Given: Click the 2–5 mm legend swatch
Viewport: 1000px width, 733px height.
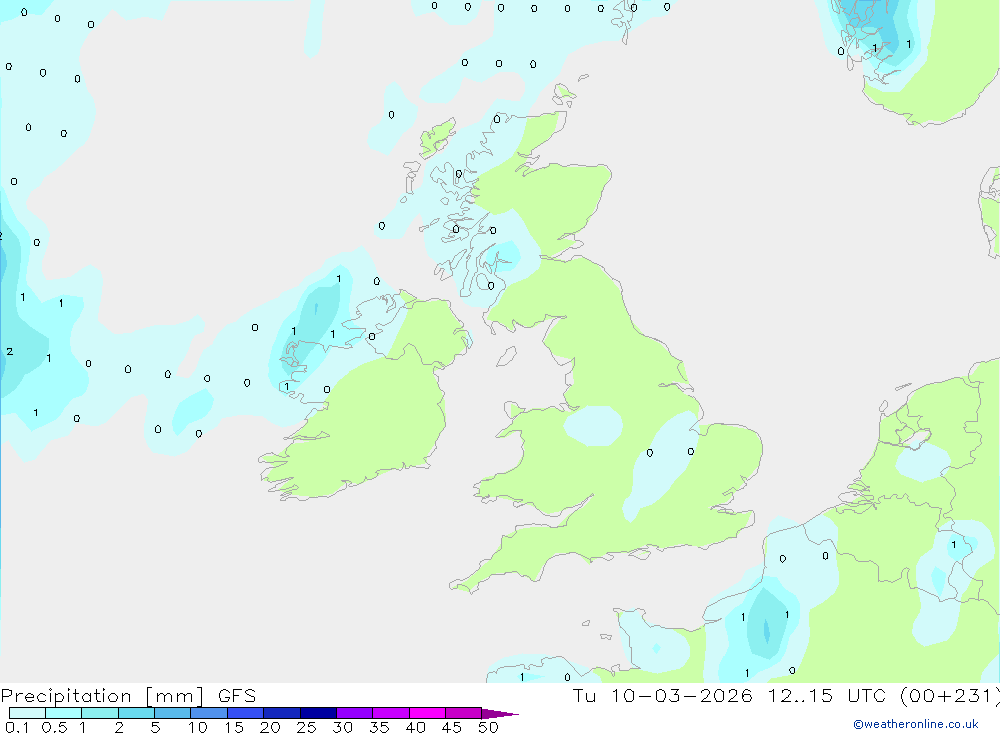Looking at the screenshot, I should coord(136,713).
